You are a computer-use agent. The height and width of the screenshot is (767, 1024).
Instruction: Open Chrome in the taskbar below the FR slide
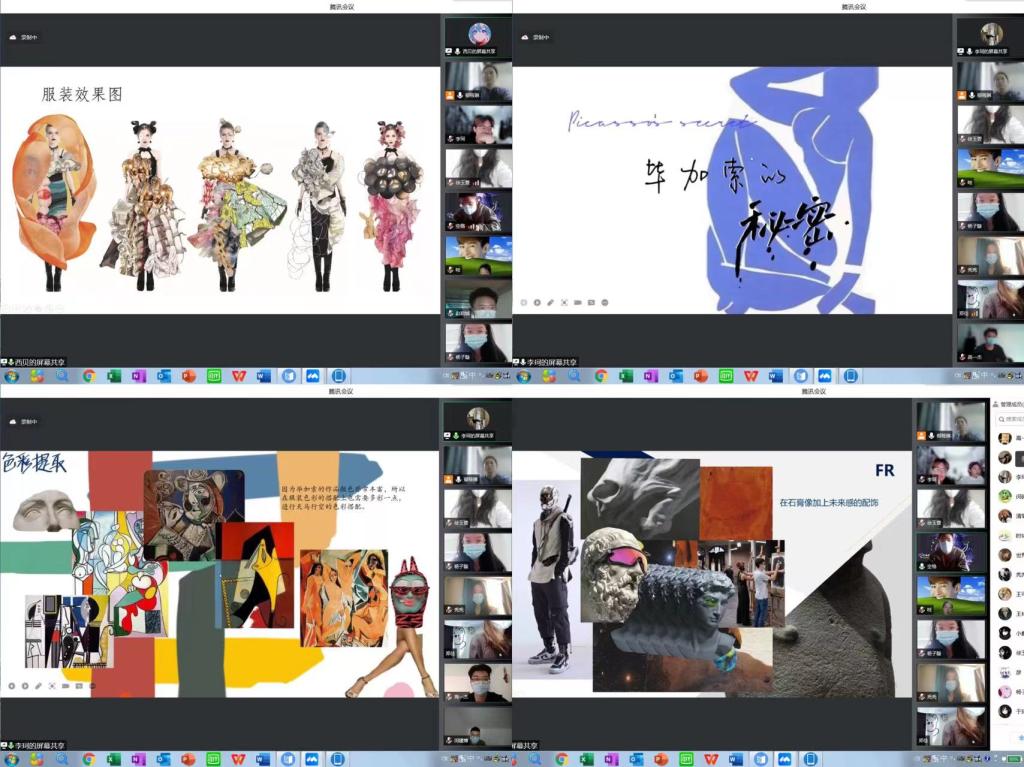click(x=561, y=759)
